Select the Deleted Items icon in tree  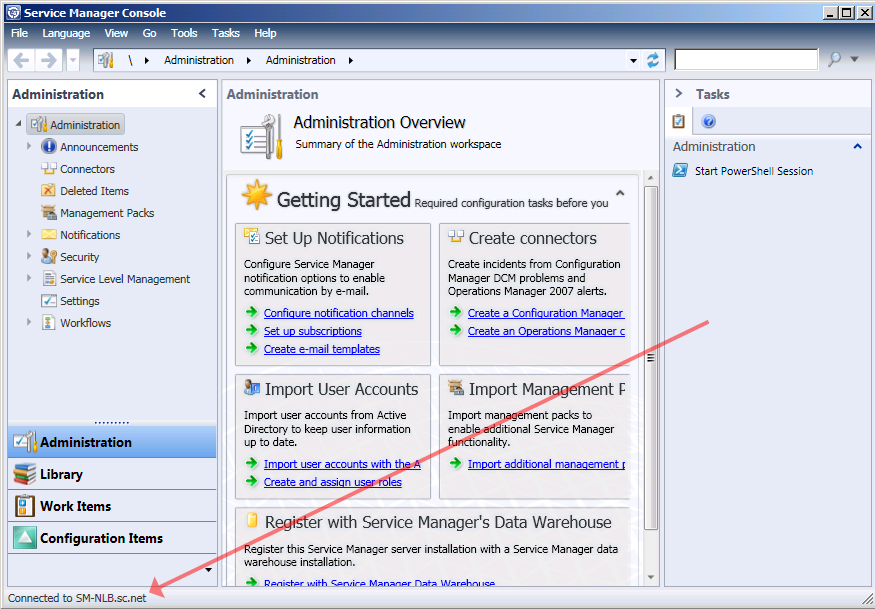(49, 191)
